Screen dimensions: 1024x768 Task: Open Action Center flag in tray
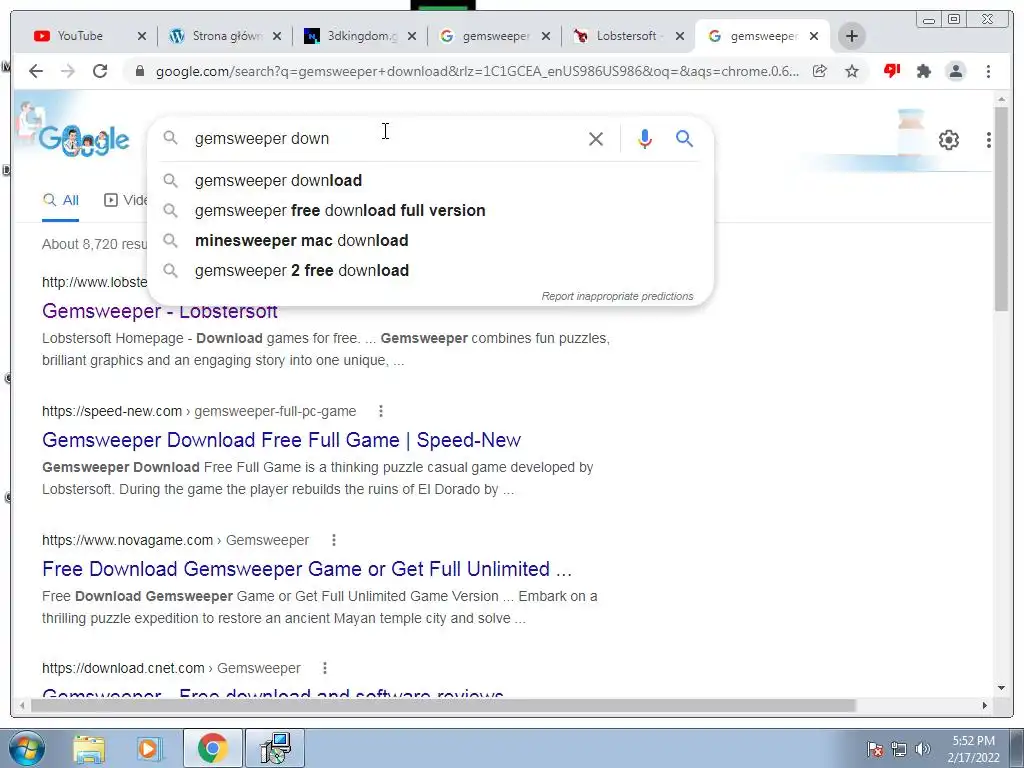coord(875,748)
